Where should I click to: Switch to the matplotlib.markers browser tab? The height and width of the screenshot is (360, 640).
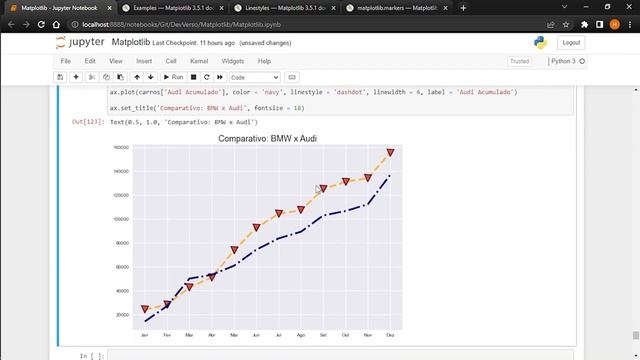pyautogui.click(x=397, y=8)
